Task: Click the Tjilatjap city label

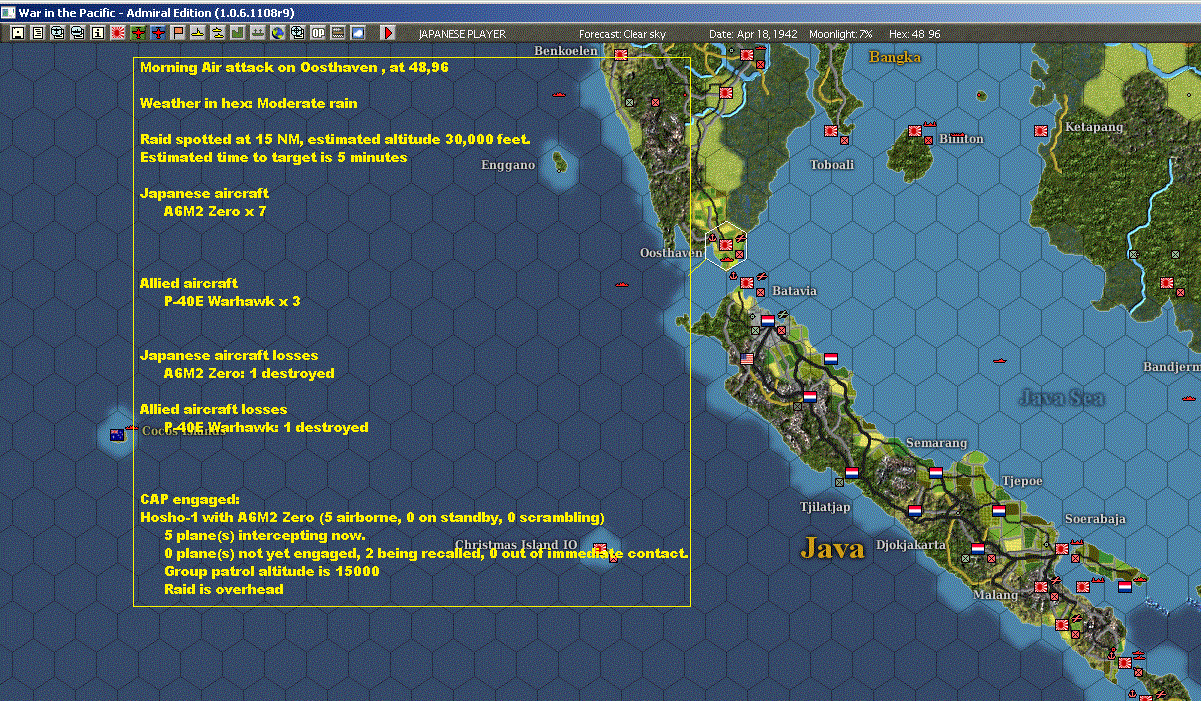Action: (825, 506)
